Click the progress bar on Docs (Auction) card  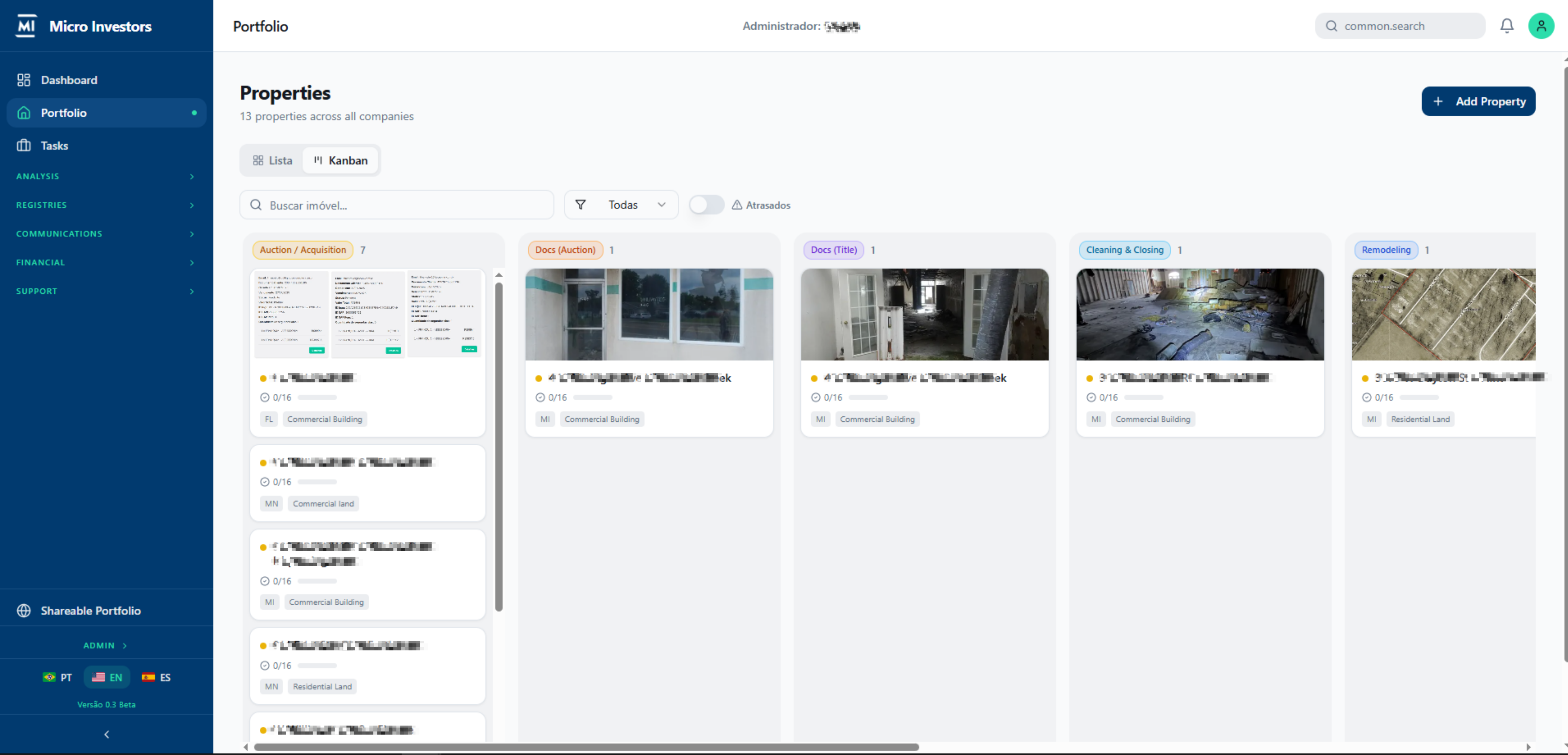pyautogui.click(x=592, y=397)
